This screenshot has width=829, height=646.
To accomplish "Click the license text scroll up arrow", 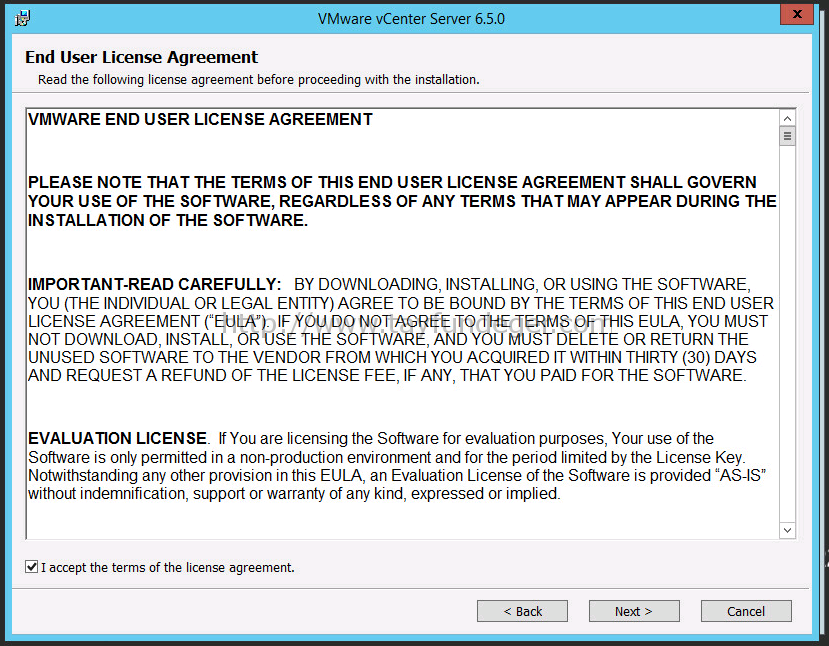I will (787, 118).
